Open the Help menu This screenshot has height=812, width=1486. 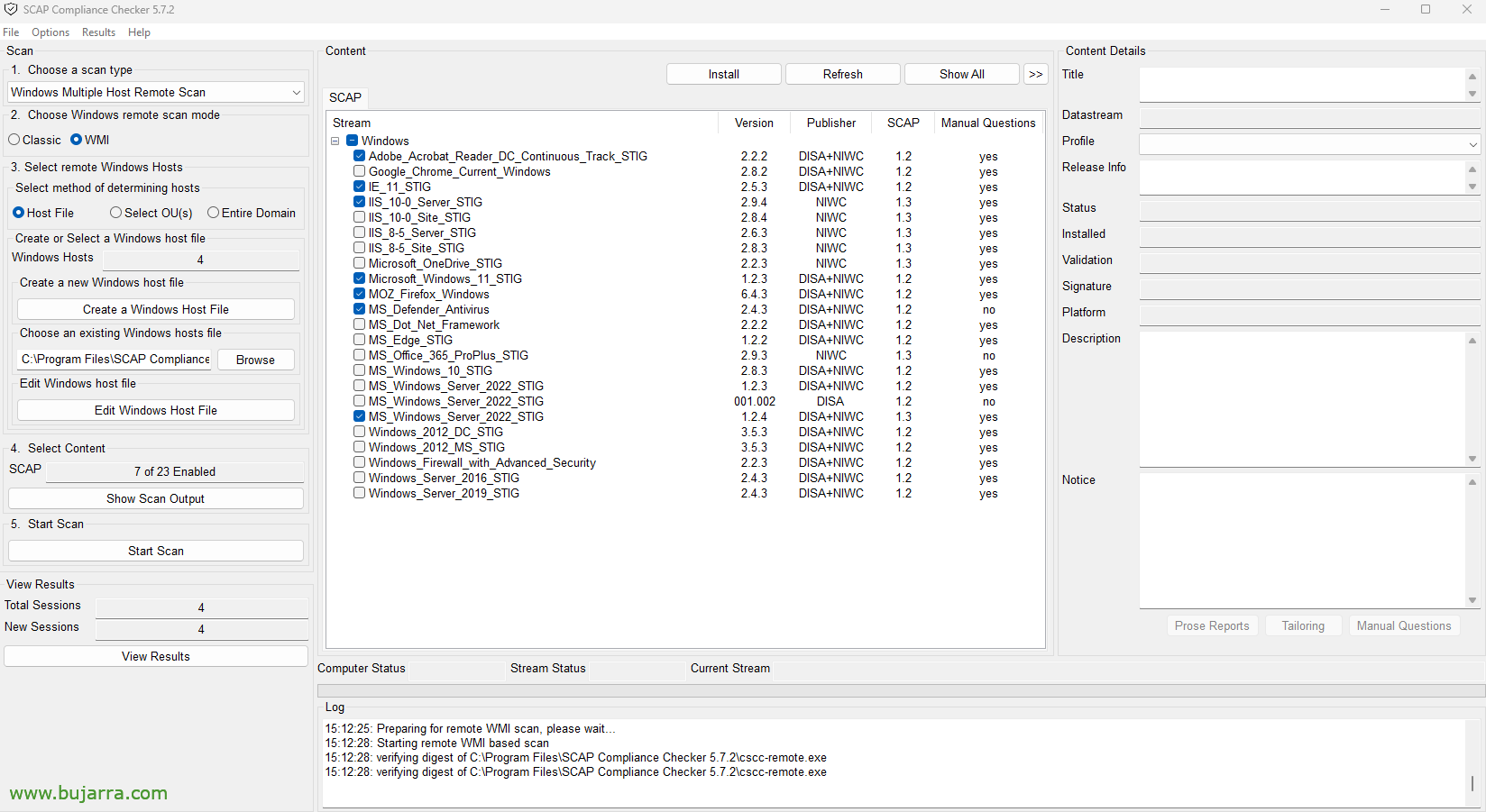coord(139,32)
